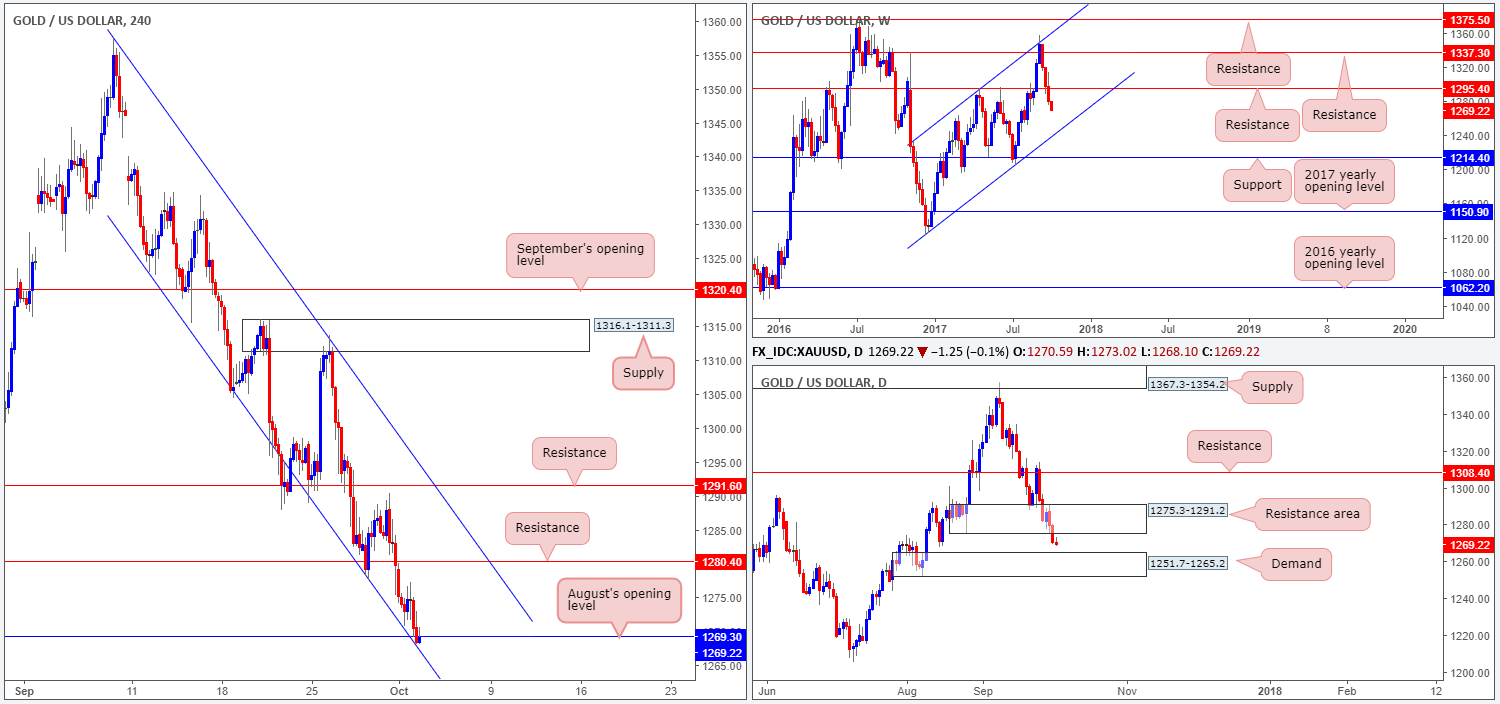
Task: Select the 1280.40 price label
Action: (721, 561)
